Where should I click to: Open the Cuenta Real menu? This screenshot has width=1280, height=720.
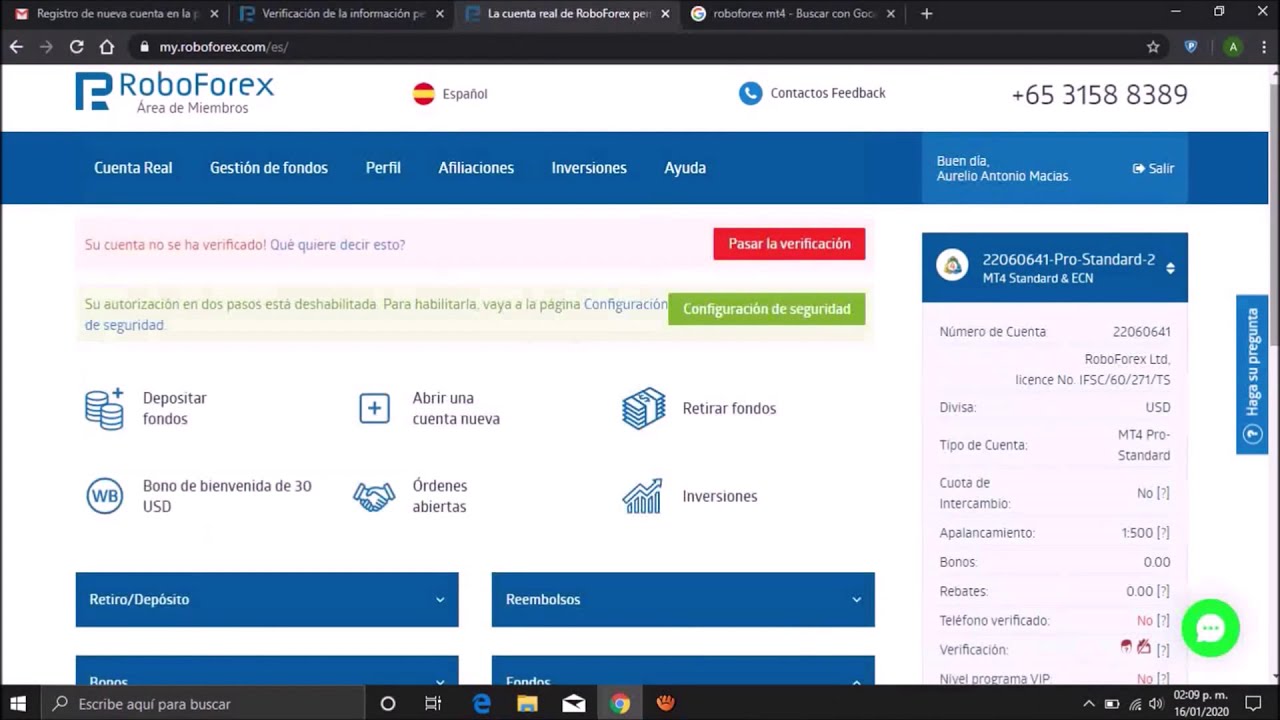(x=133, y=168)
